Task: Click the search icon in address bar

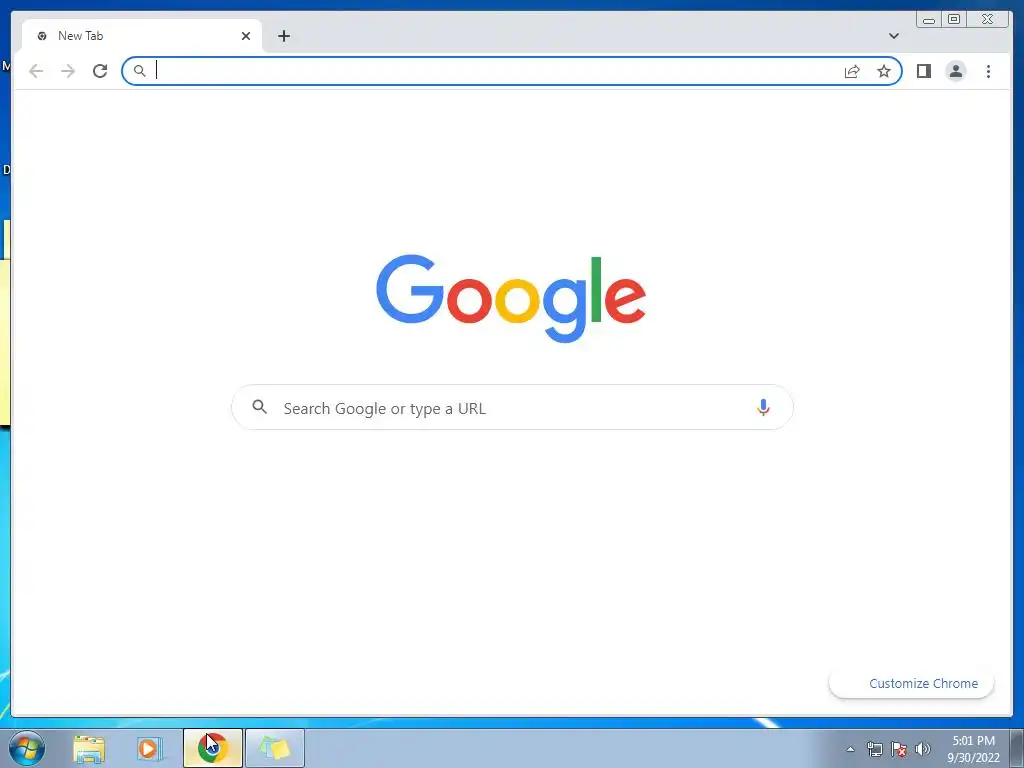Action: (140, 71)
